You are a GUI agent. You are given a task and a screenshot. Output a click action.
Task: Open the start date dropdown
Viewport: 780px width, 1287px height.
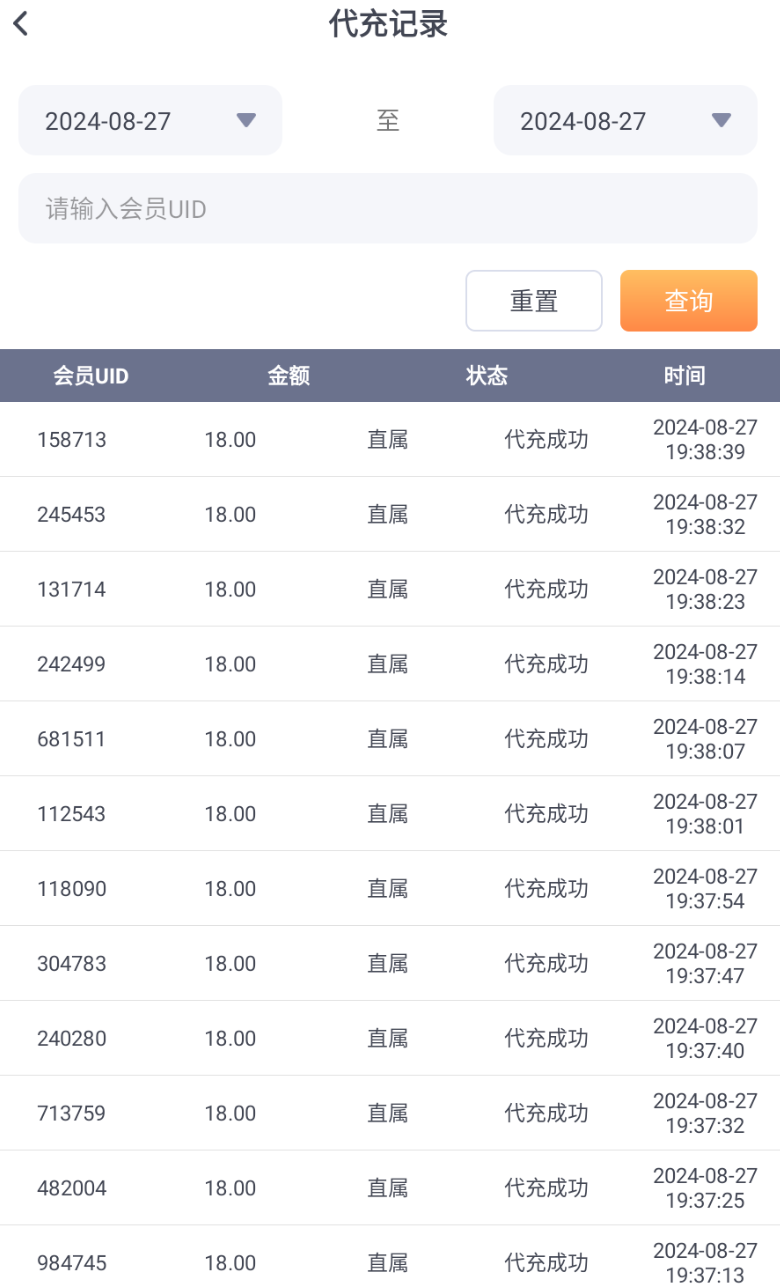pyautogui.click(x=150, y=121)
